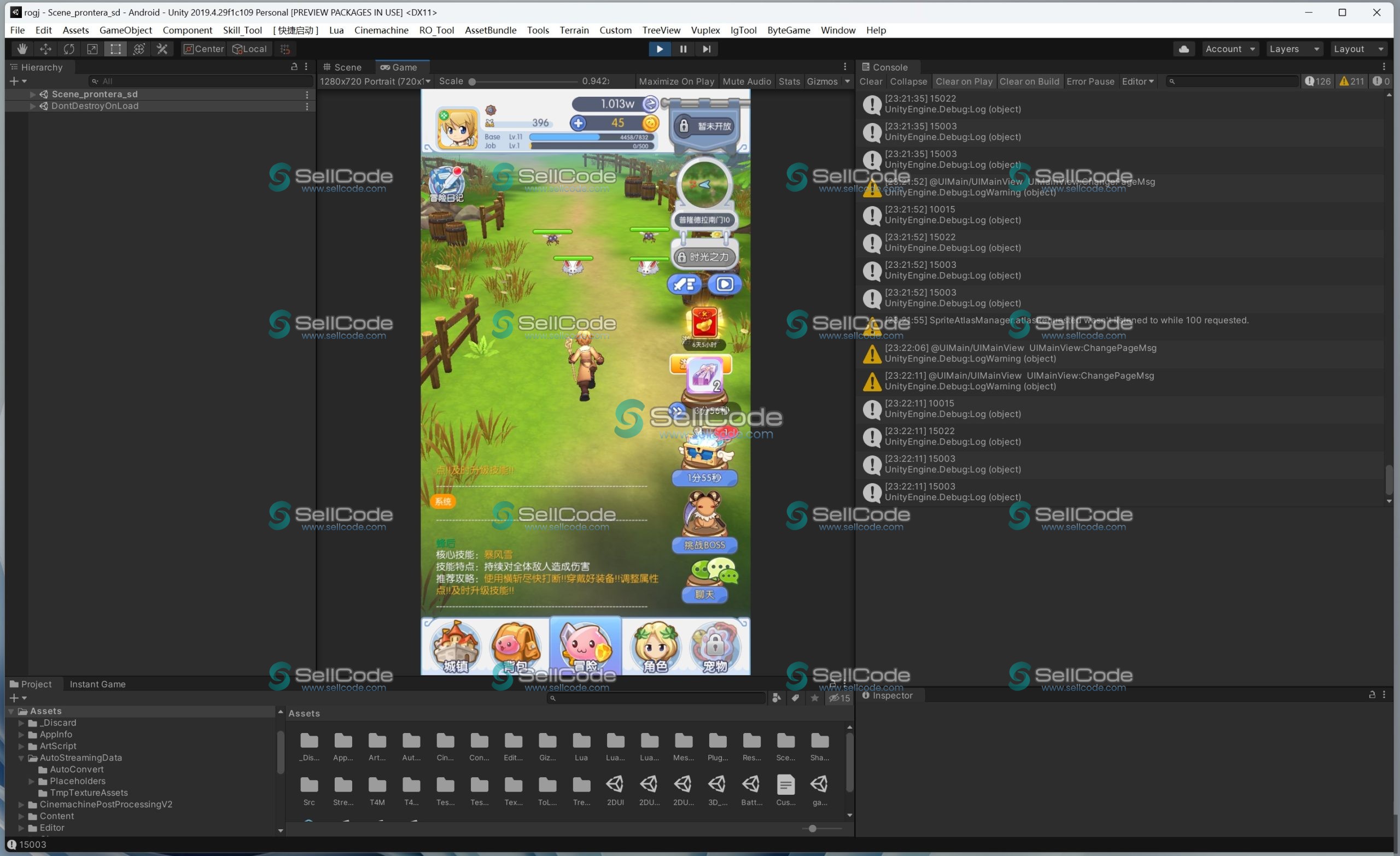Viewport: 1400px width, 856px height.
Task: Click the Pause button
Action: 683,49
